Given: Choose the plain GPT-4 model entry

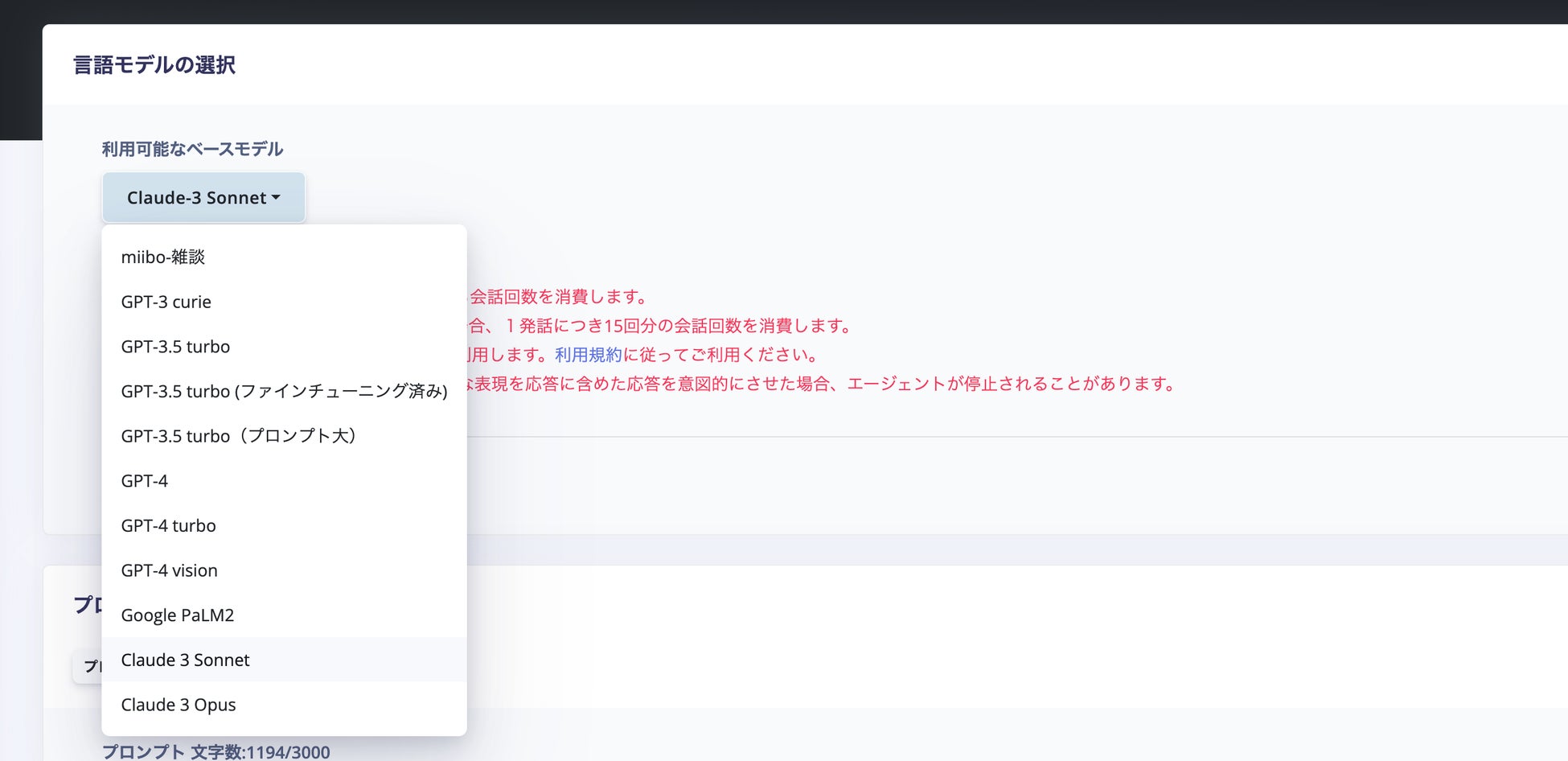Looking at the screenshot, I should pyautogui.click(x=284, y=481).
